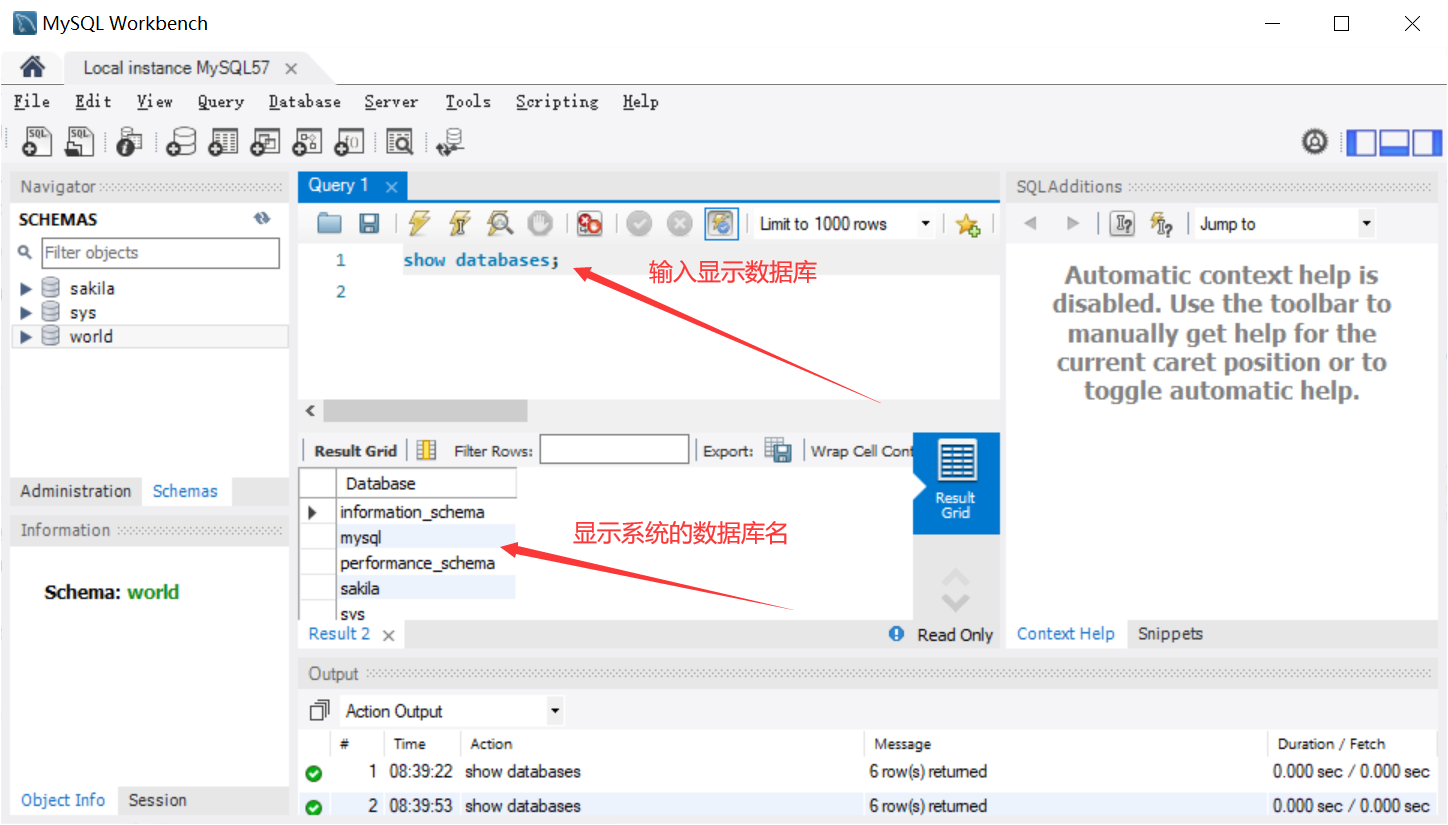
Task: Run EXPLAIN with the magnifier lightning icon
Action: 499,224
